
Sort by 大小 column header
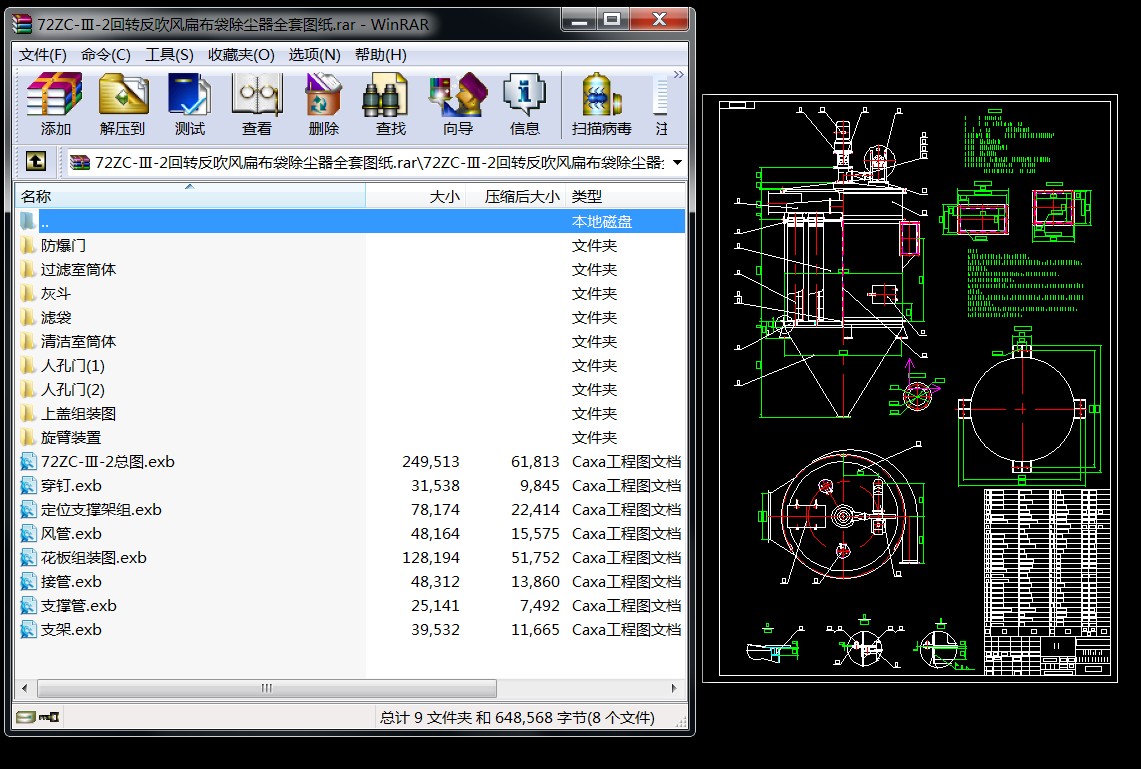point(415,197)
